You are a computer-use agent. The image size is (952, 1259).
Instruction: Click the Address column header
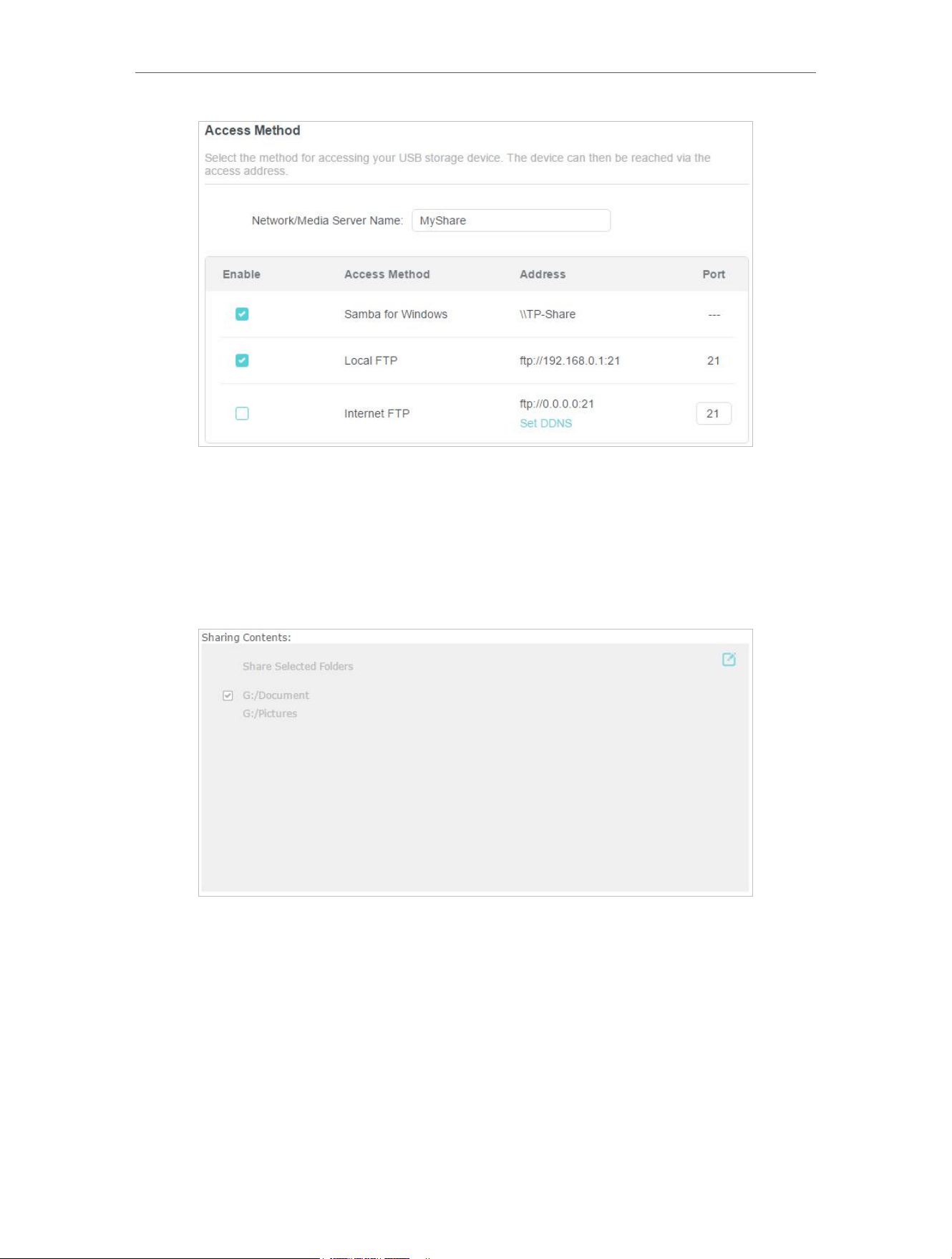pyautogui.click(x=543, y=274)
